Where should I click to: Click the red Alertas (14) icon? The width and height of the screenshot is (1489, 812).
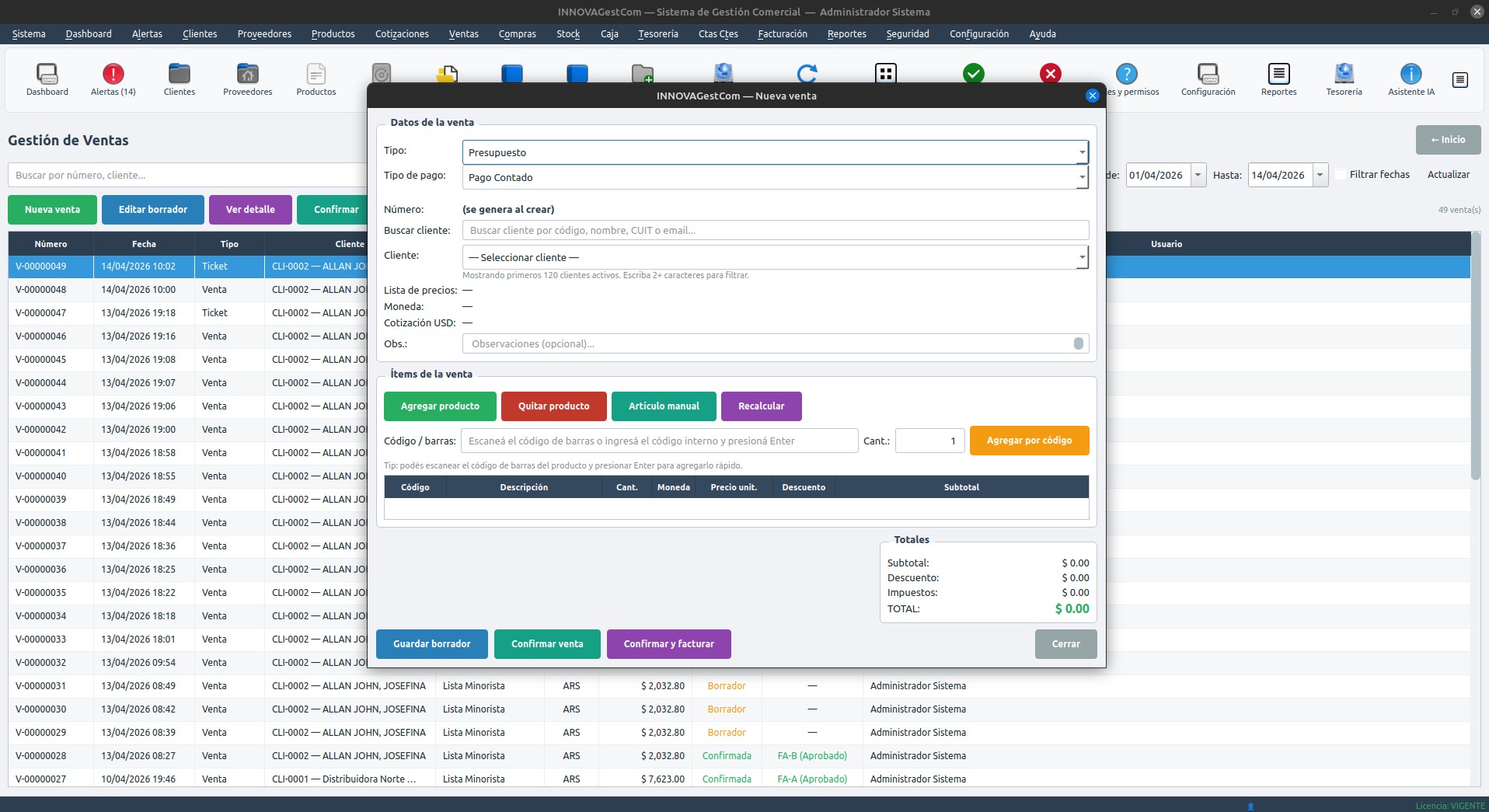coord(113,79)
